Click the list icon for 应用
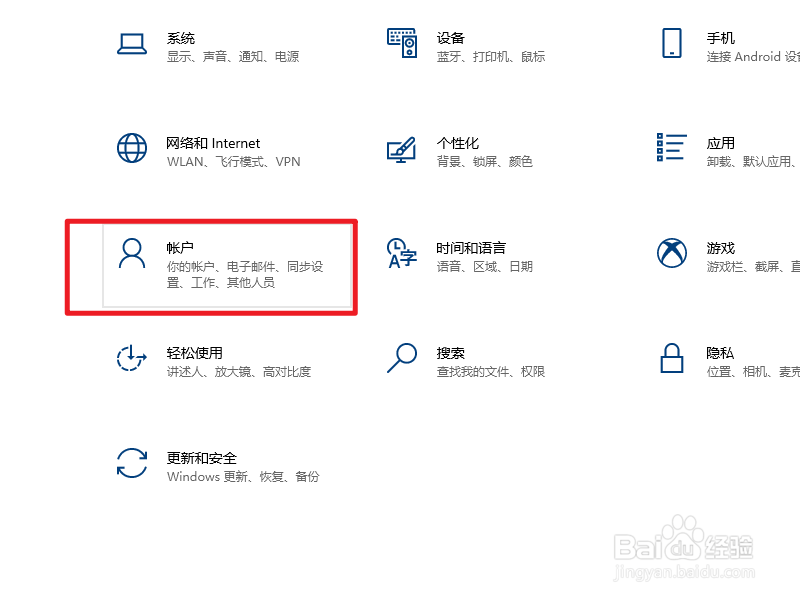This screenshot has width=800, height=600. [x=671, y=147]
